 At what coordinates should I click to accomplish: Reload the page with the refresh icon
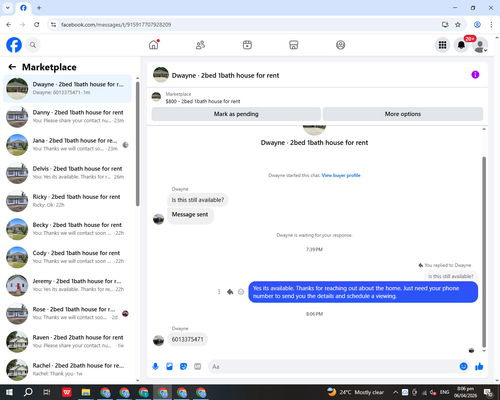click(x=37, y=25)
